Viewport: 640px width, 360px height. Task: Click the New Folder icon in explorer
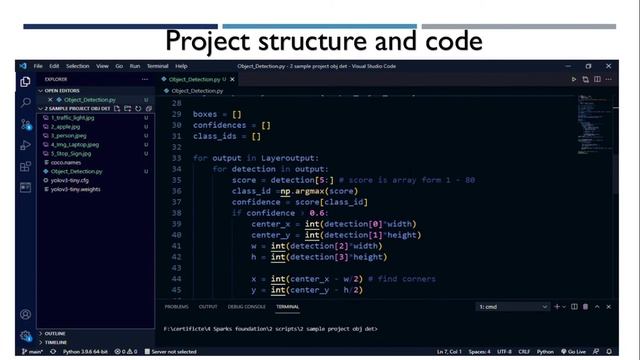[x=128, y=109]
